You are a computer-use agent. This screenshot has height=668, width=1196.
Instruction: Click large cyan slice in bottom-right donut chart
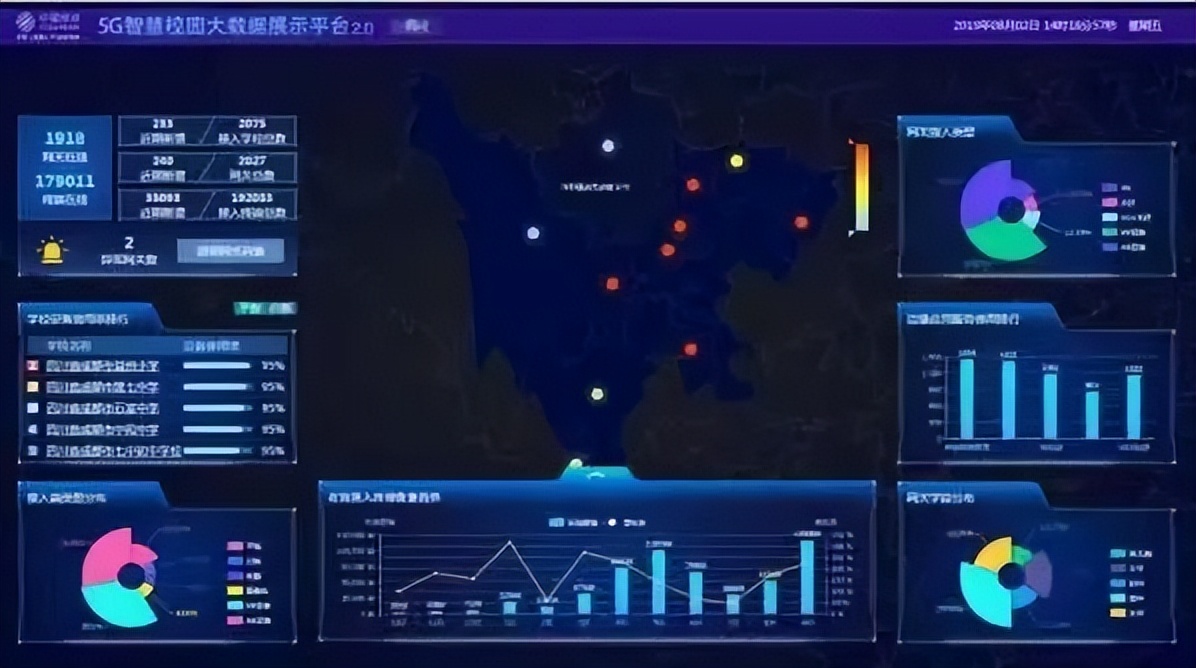click(x=981, y=595)
